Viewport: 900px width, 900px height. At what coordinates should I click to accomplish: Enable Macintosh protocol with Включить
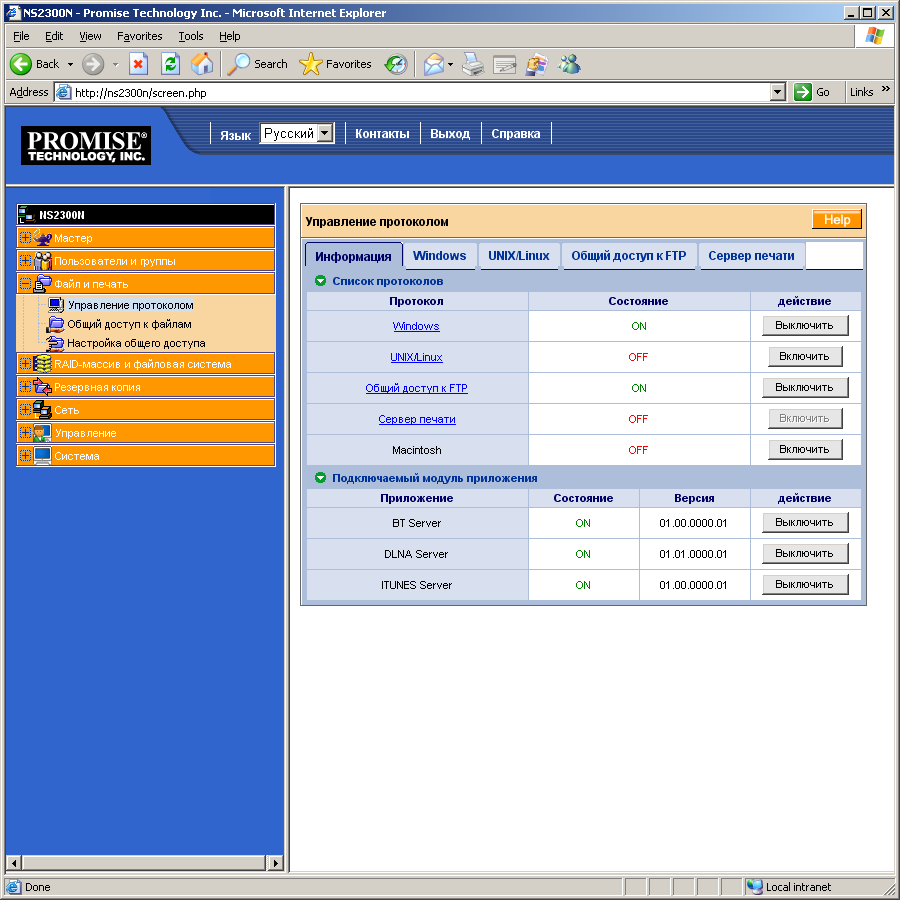click(805, 449)
